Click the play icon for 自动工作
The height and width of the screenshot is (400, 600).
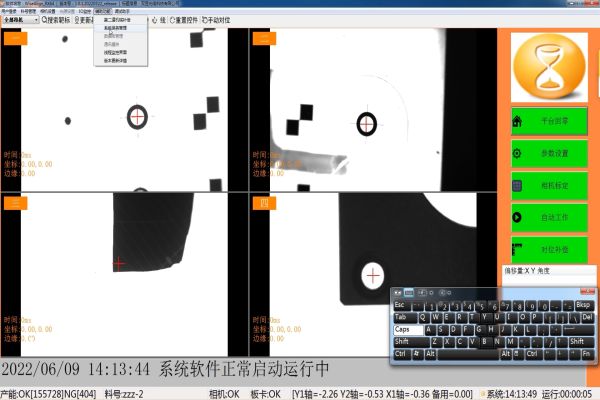tap(517, 218)
